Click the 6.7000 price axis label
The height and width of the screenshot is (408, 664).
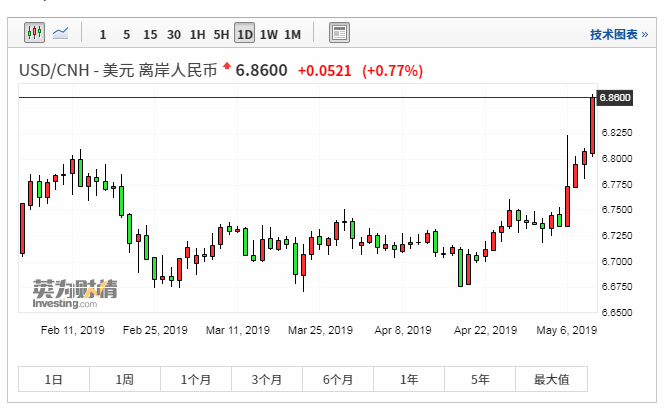pos(617,261)
